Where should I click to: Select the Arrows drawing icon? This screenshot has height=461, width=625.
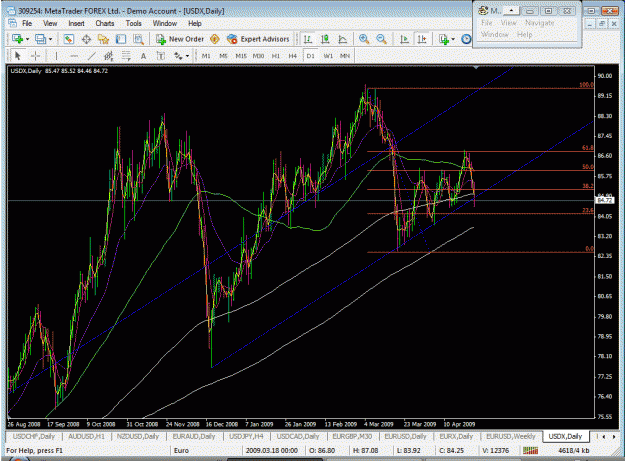[x=178, y=56]
